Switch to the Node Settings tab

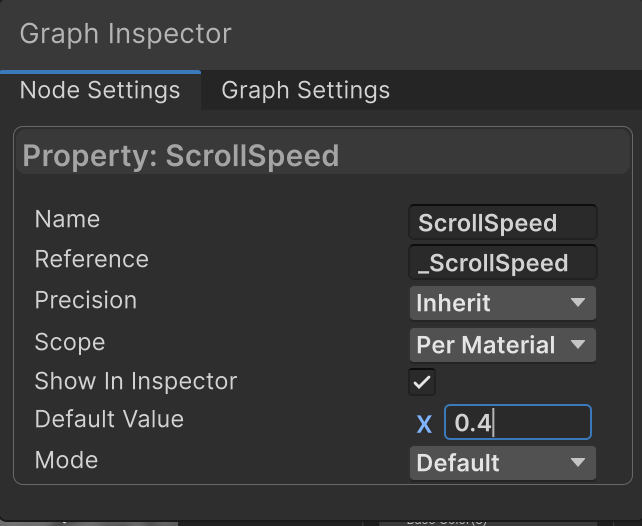100,90
